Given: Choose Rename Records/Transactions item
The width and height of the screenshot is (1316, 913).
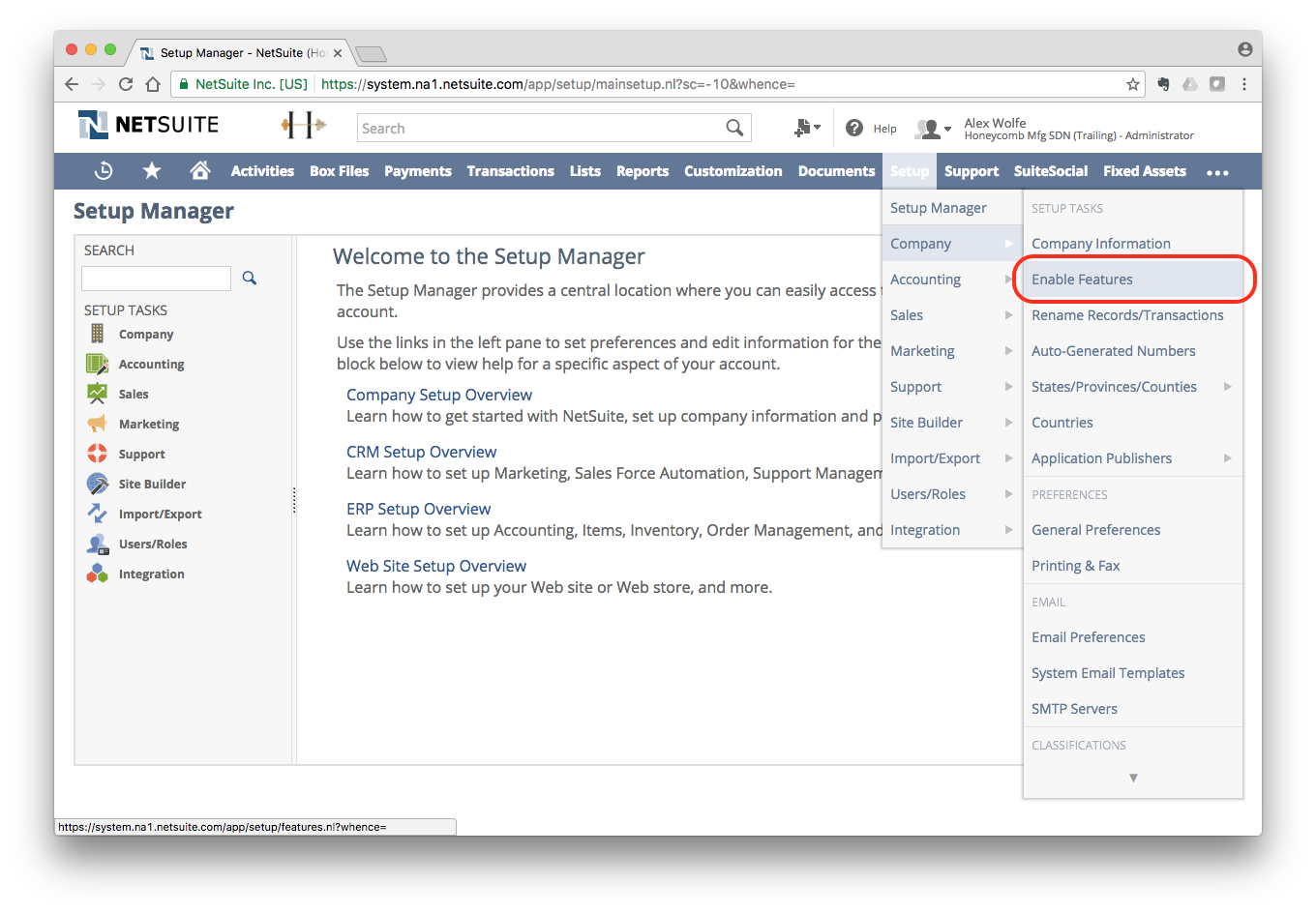Looking at the screenshot, I should pos(1133,315).
